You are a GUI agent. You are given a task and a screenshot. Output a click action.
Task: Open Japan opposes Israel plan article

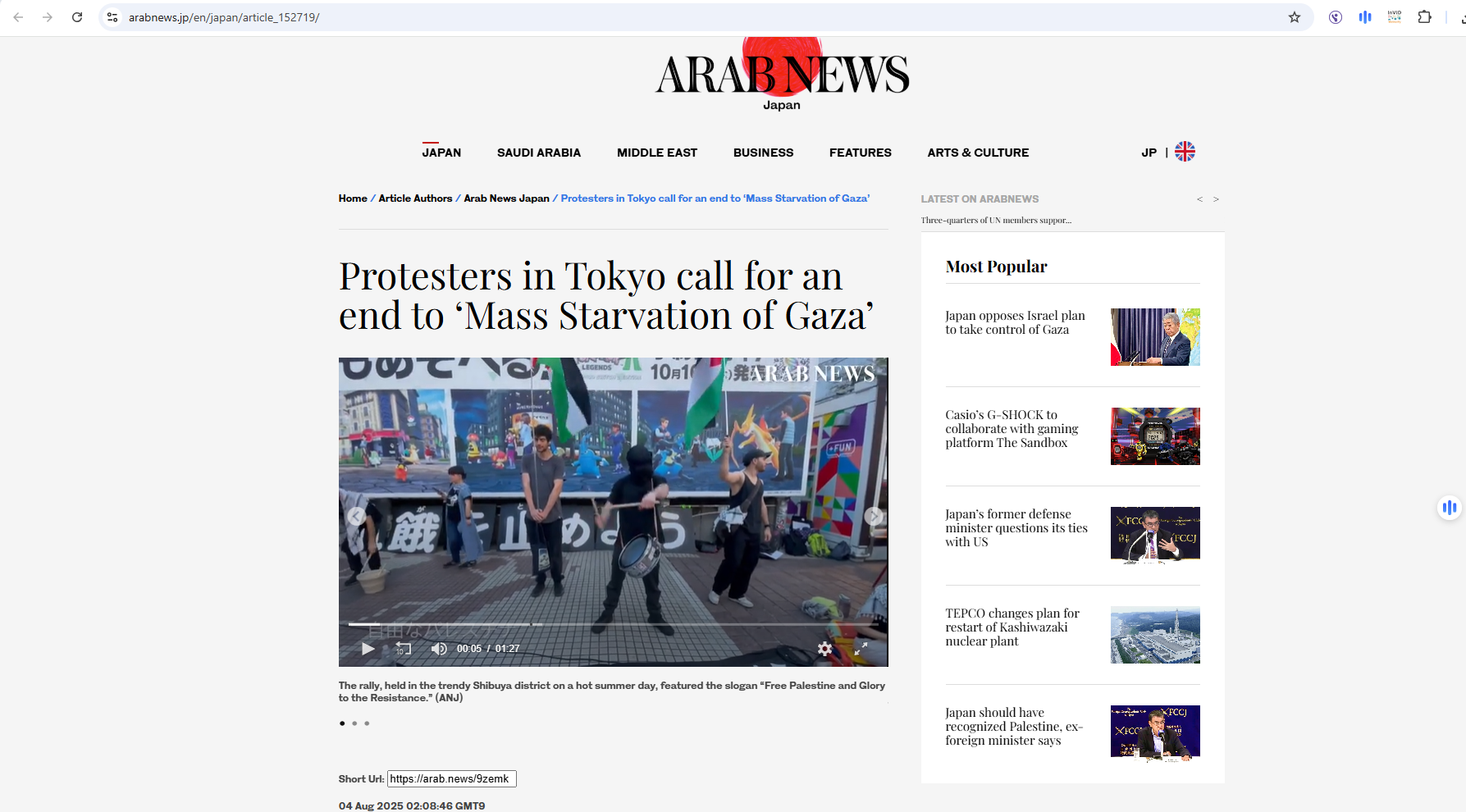pyautogui.click(x=1015, y=322)
